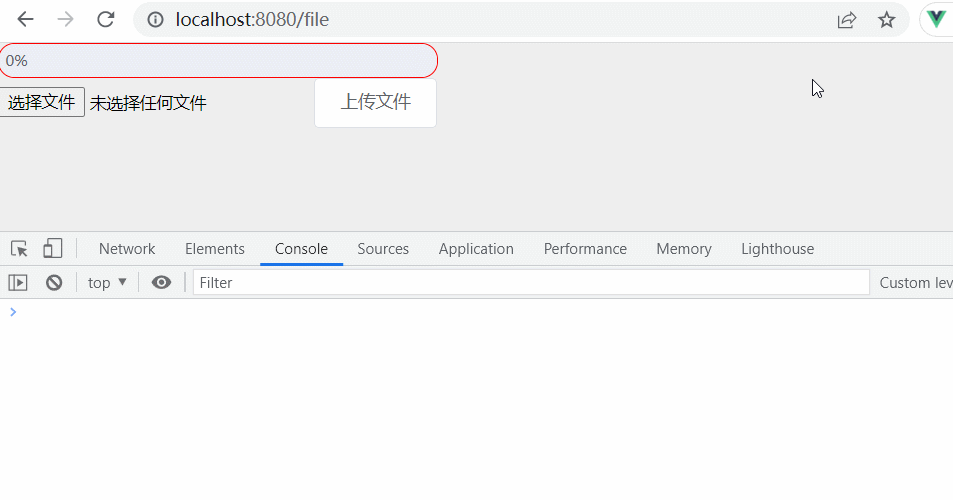The height and width of the screenshot is (500, 953).
Task: Open the Custom levels dropdown
Action: (915, 283)
